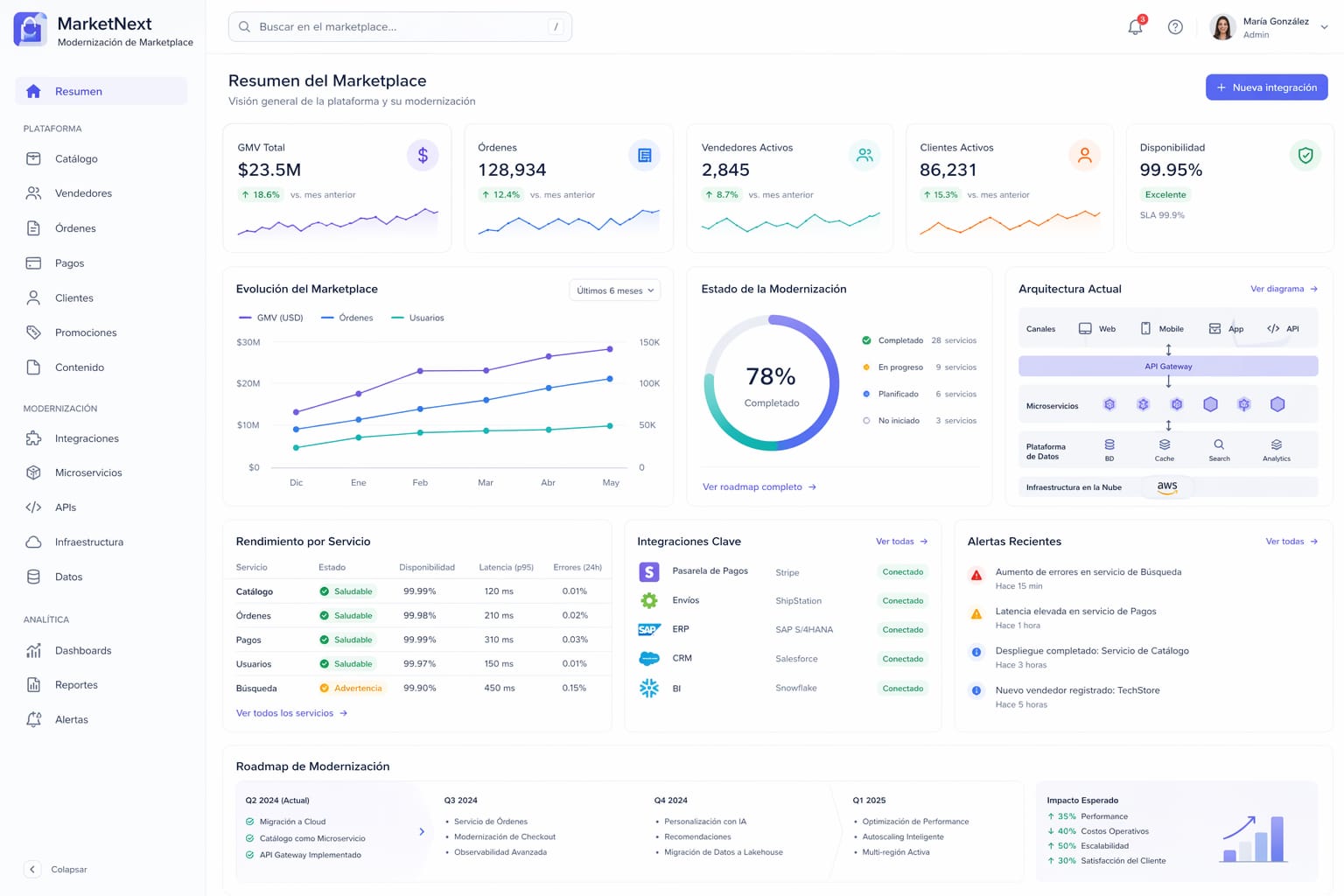Click the help question mark icon

point(1175,27)
